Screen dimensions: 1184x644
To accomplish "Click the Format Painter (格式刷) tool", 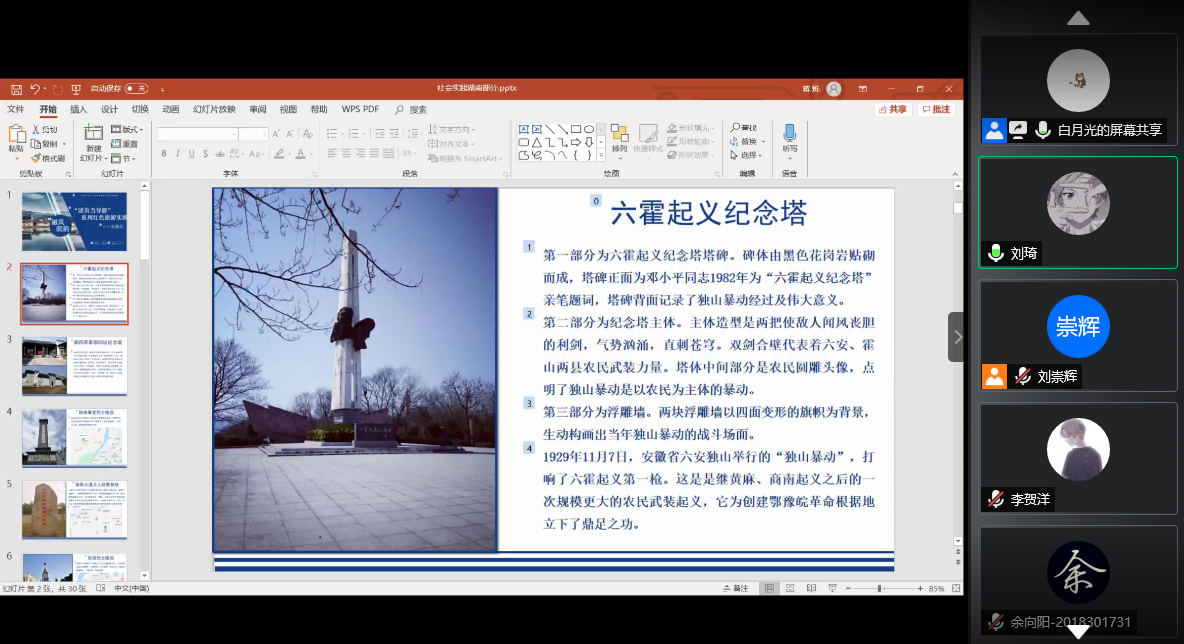I will 49,158.
